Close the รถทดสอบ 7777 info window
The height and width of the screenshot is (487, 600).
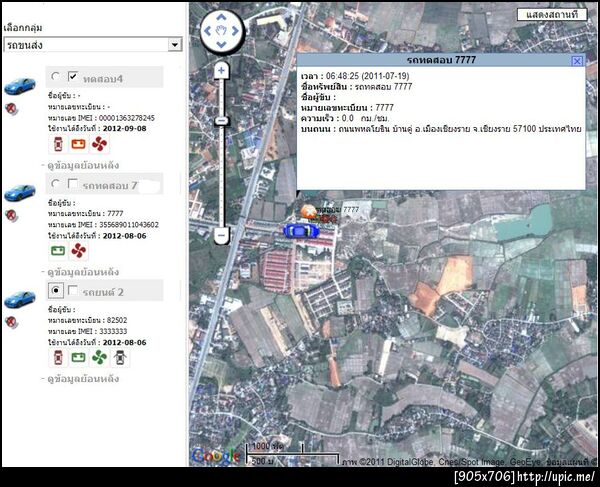coord(577,60)
